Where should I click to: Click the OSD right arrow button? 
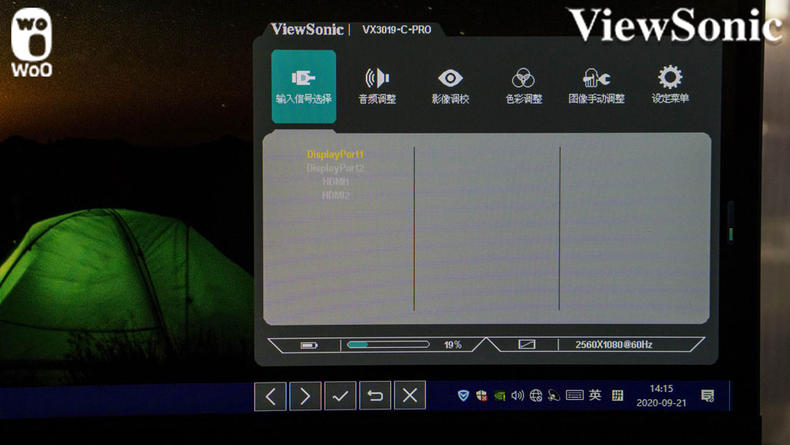click(x=305, y=396)
